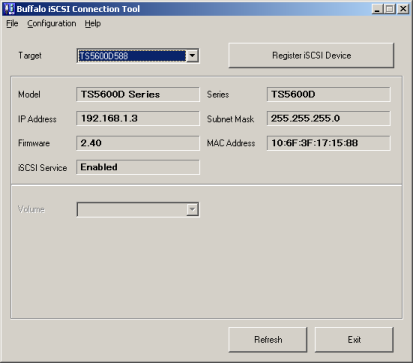Screen dimensions: 413x363
Task: Click the Model field TS5600D Series
Action: point(138,95)
